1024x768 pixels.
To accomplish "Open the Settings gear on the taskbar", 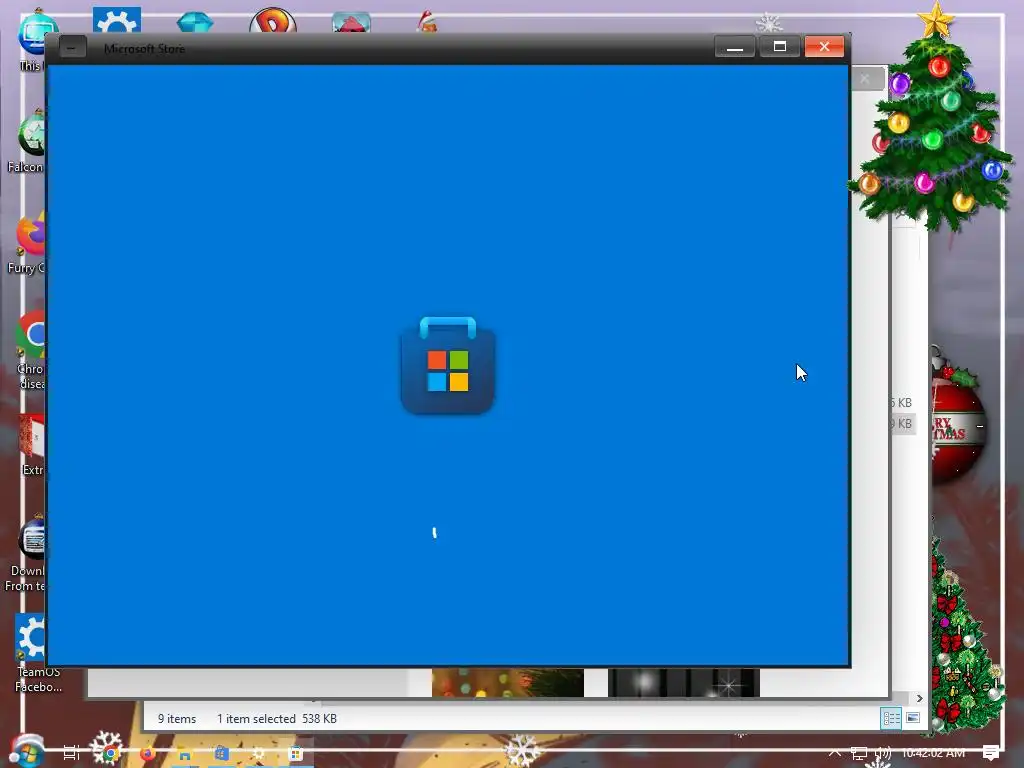I will pos(259,754).
